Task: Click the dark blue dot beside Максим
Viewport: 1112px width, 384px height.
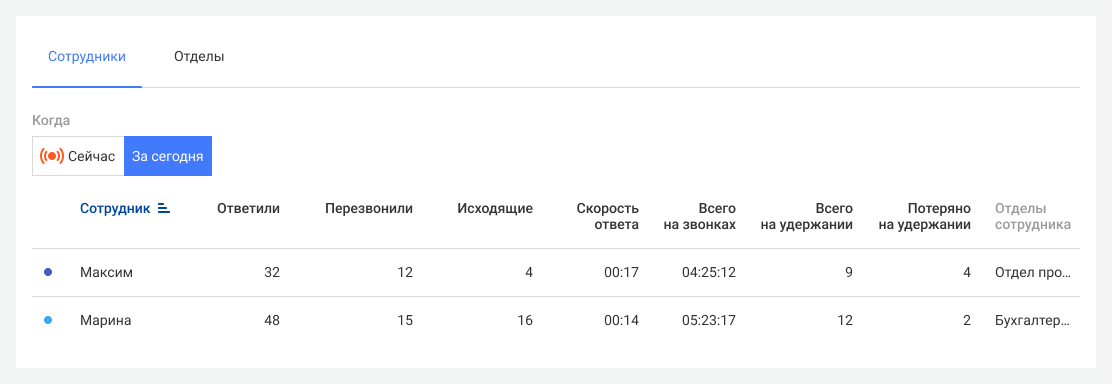Action: [48, 273]
